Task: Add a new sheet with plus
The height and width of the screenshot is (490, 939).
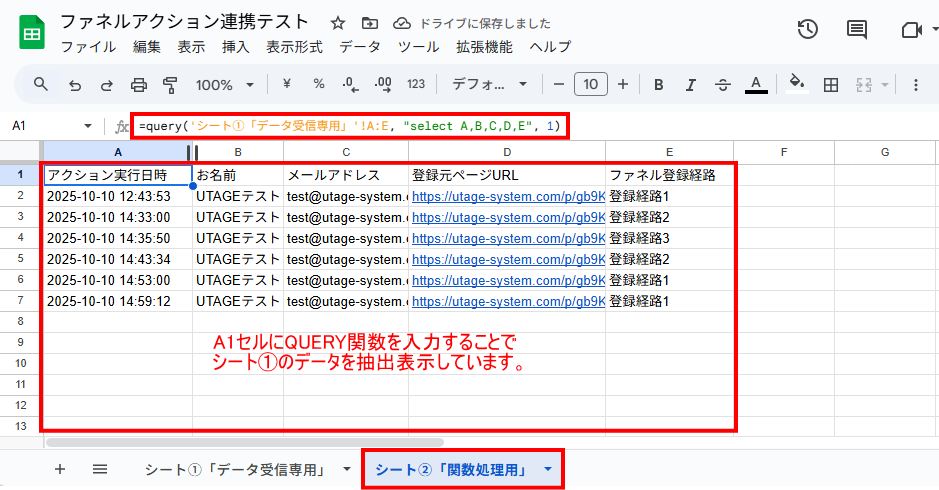Action: pyautogui.click(x=60, y=468)
